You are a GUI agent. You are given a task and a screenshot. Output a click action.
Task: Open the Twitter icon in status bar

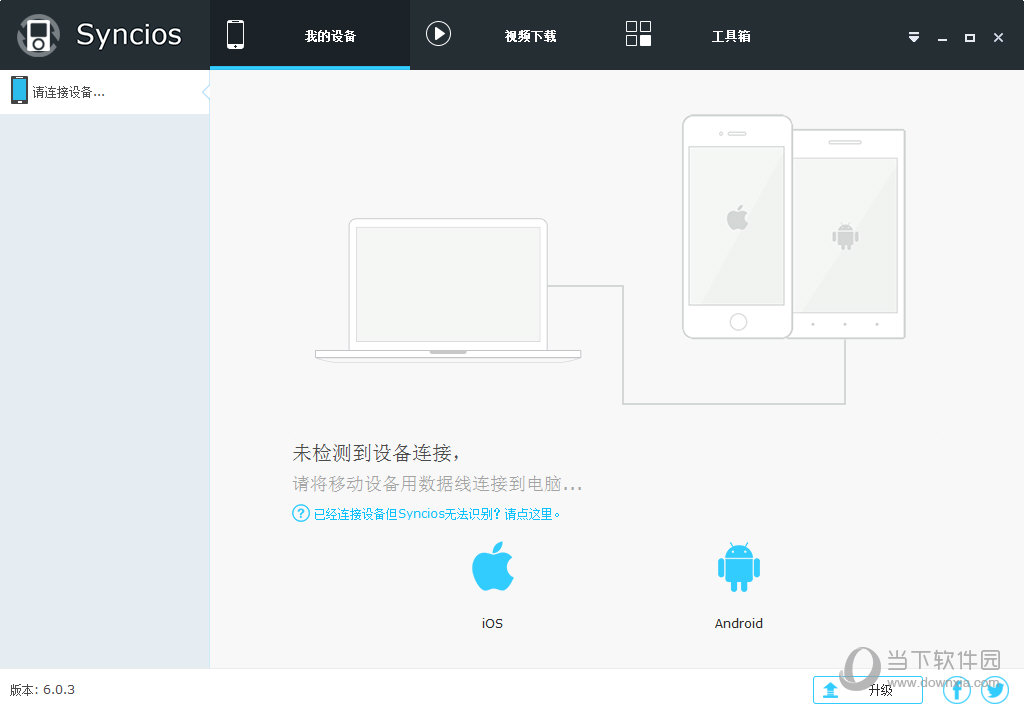pyautogui.click(x=995, y=690)
